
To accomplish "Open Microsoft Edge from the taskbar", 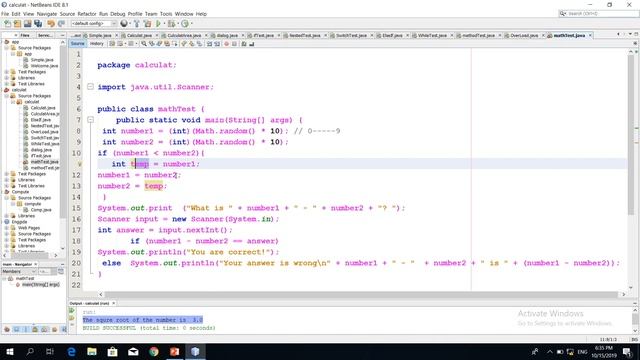I will [x=71, y=351].
